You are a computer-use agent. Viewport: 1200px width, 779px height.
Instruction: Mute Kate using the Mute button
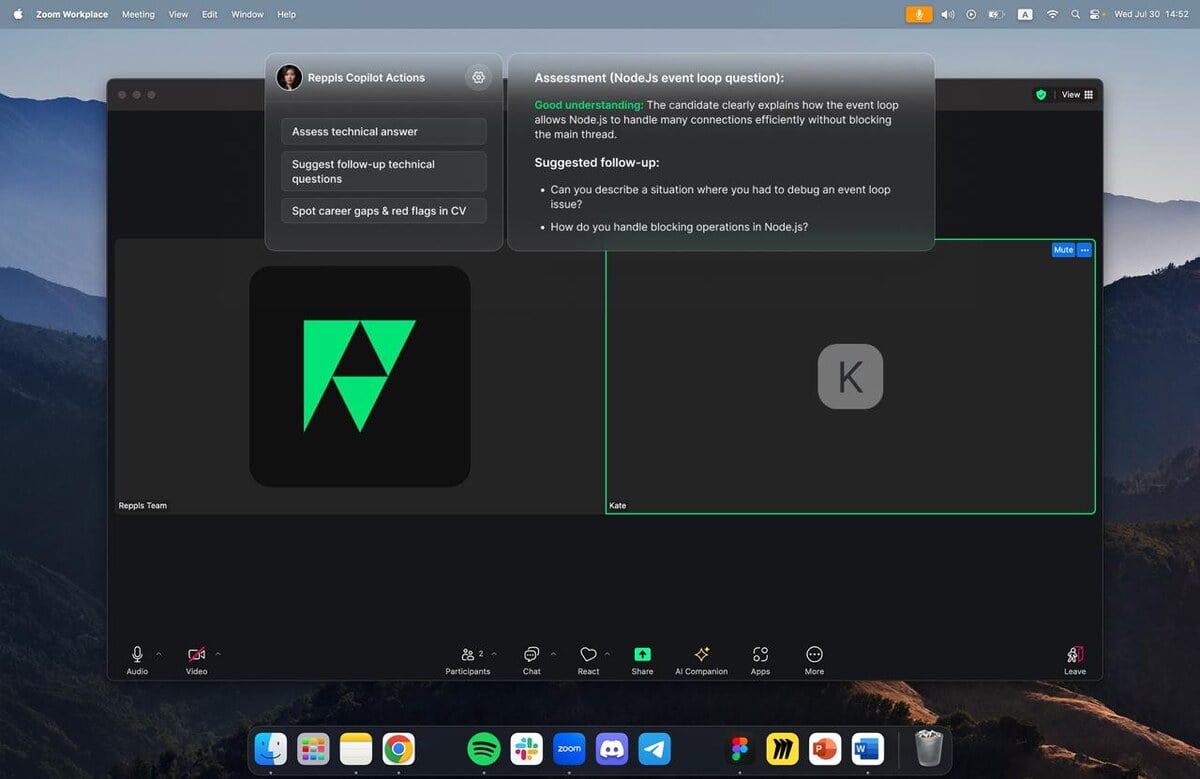coord(1063,250)
